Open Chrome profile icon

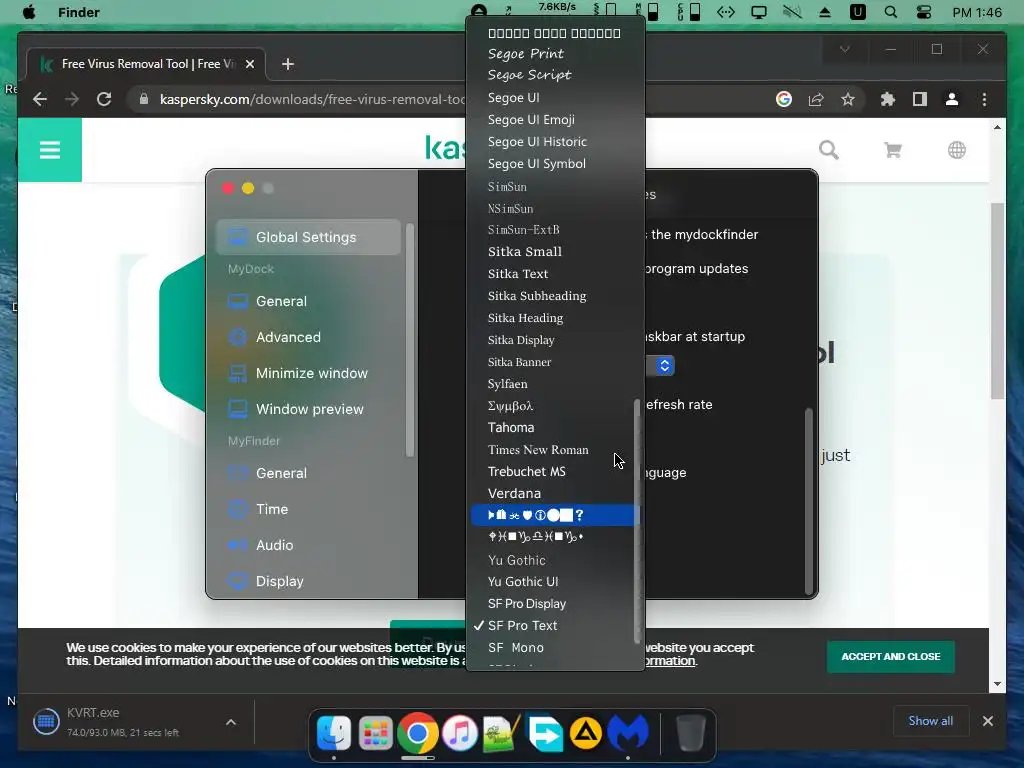point(952,99)
